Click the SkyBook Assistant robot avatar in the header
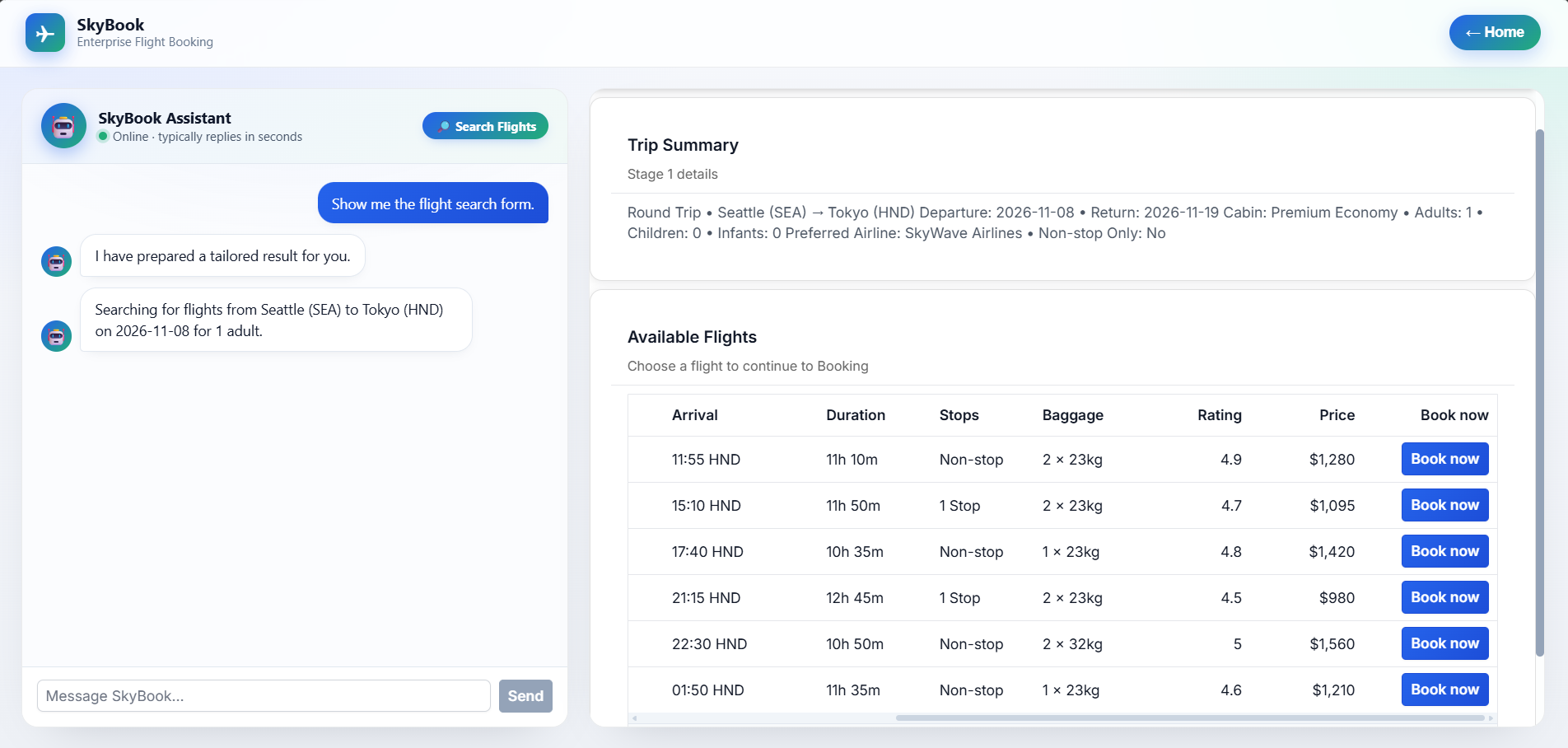This screenshot has width=1568, height=748. [x=63, y=126]
